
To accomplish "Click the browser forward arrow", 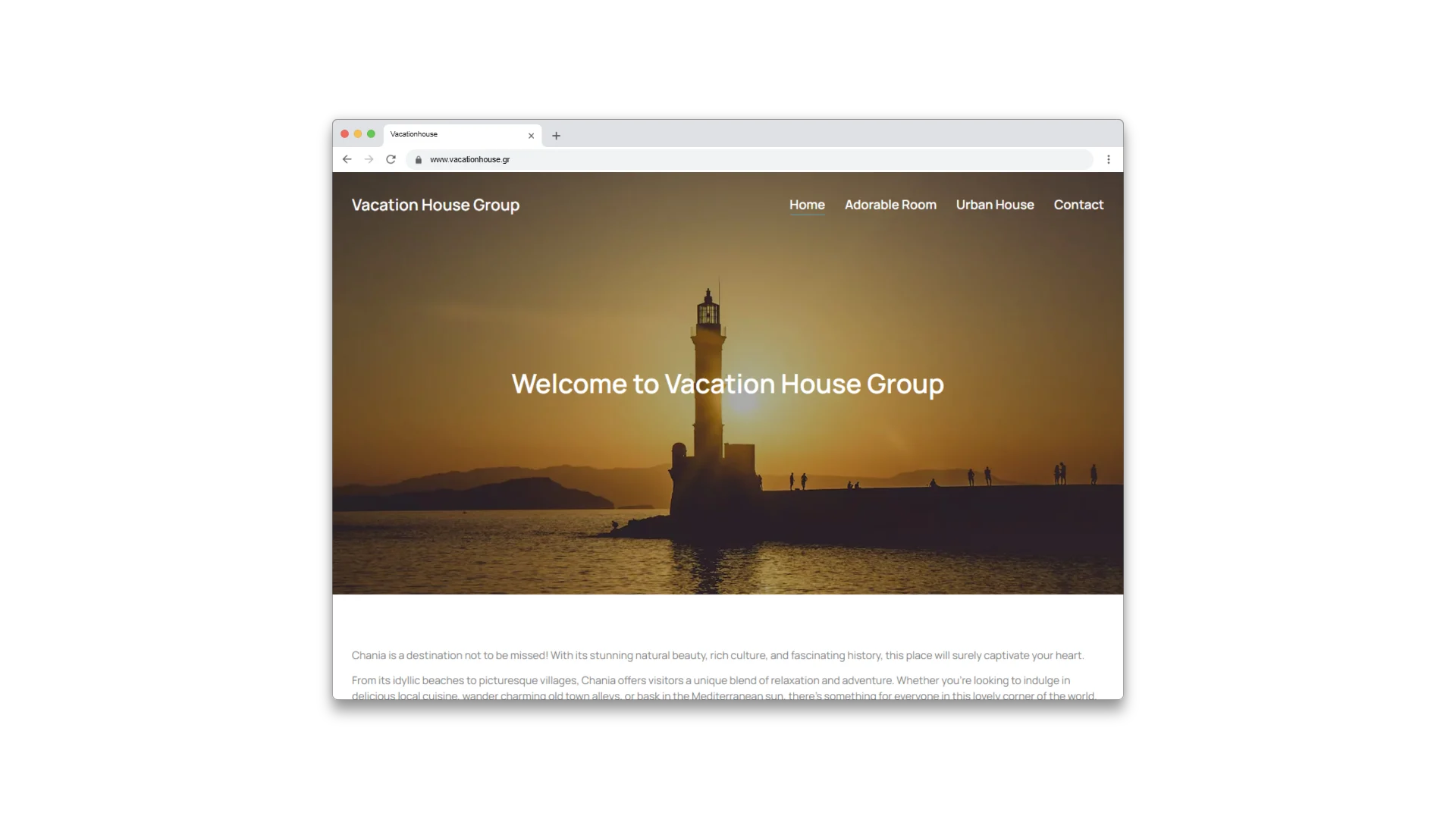I will pos(369,159).
